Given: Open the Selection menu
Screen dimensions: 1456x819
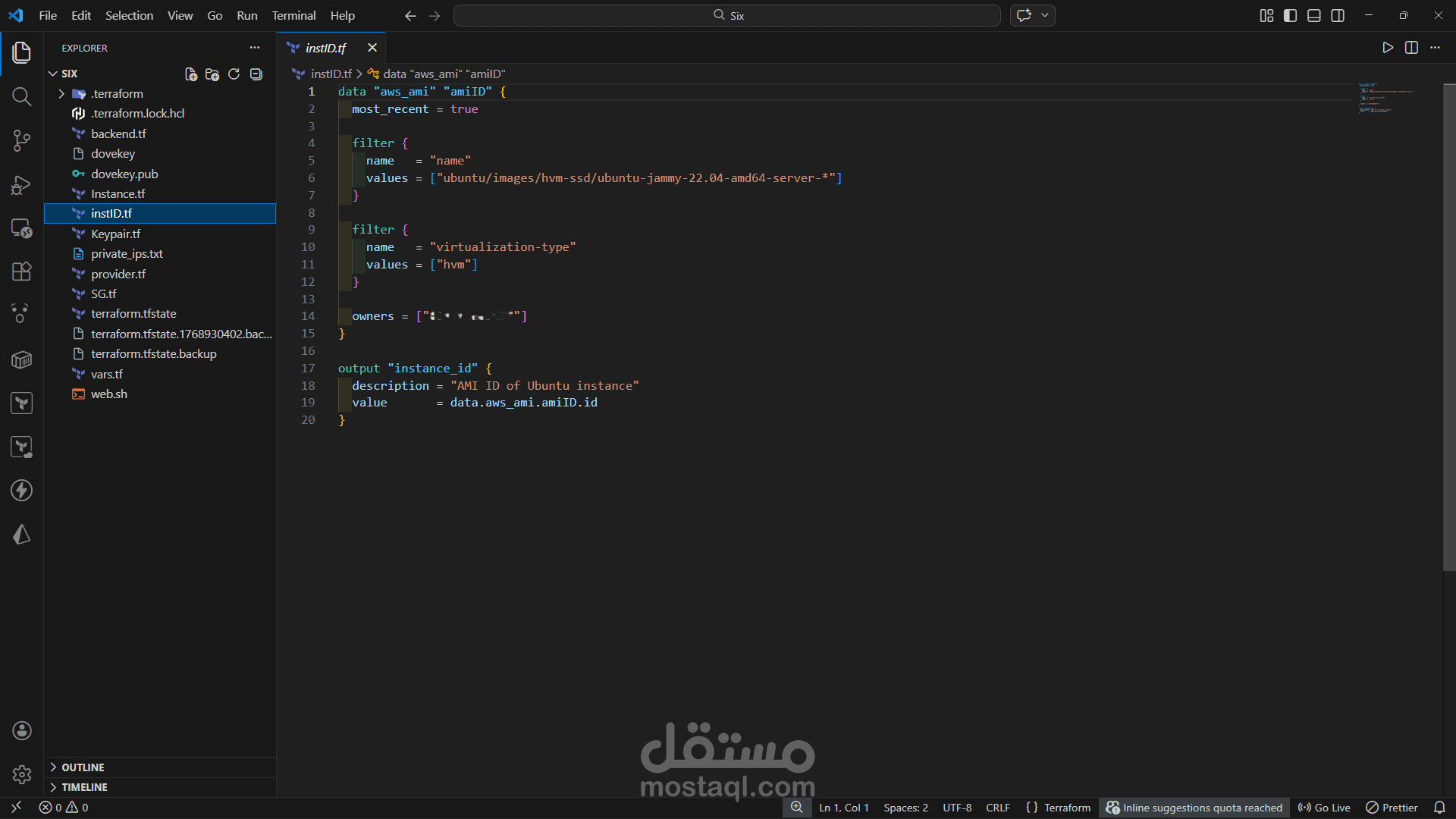Looking at the screenshot, I should coord(129,15).
